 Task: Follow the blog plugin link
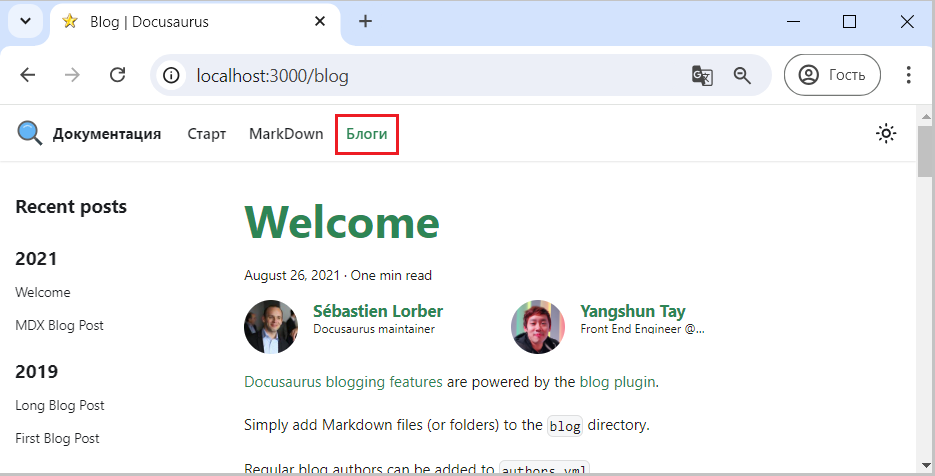point(617,382)
